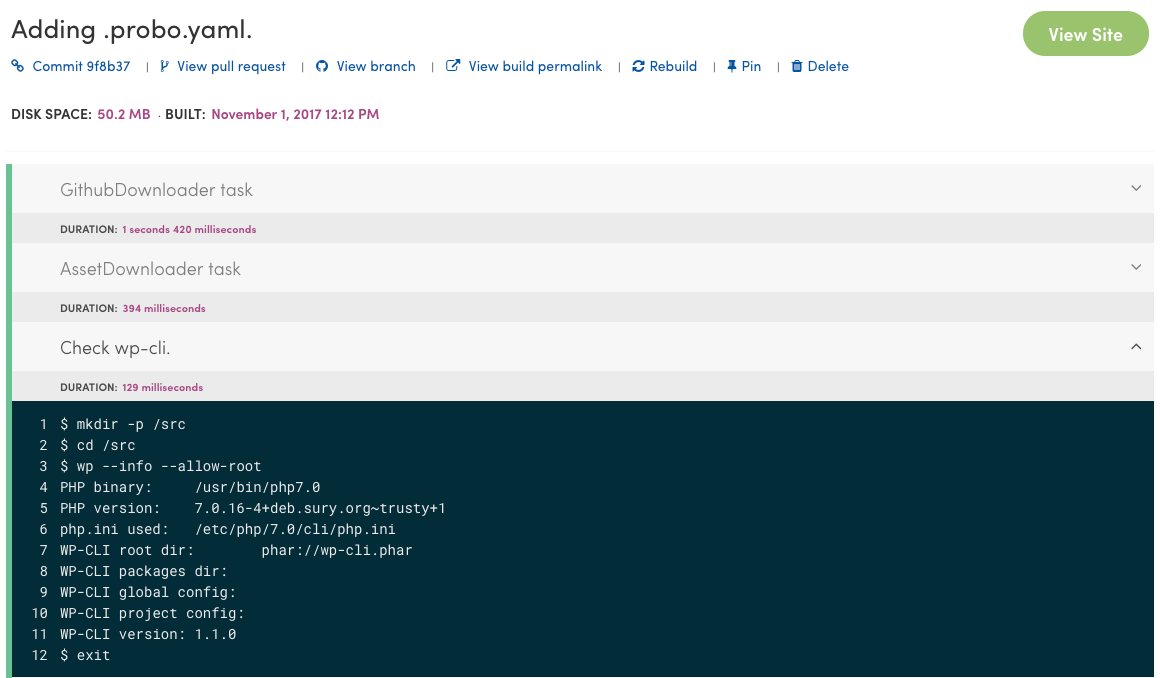Click the Pin link text
The width and height of the screenshot is (1160, 678).
[x=750, y=66]
